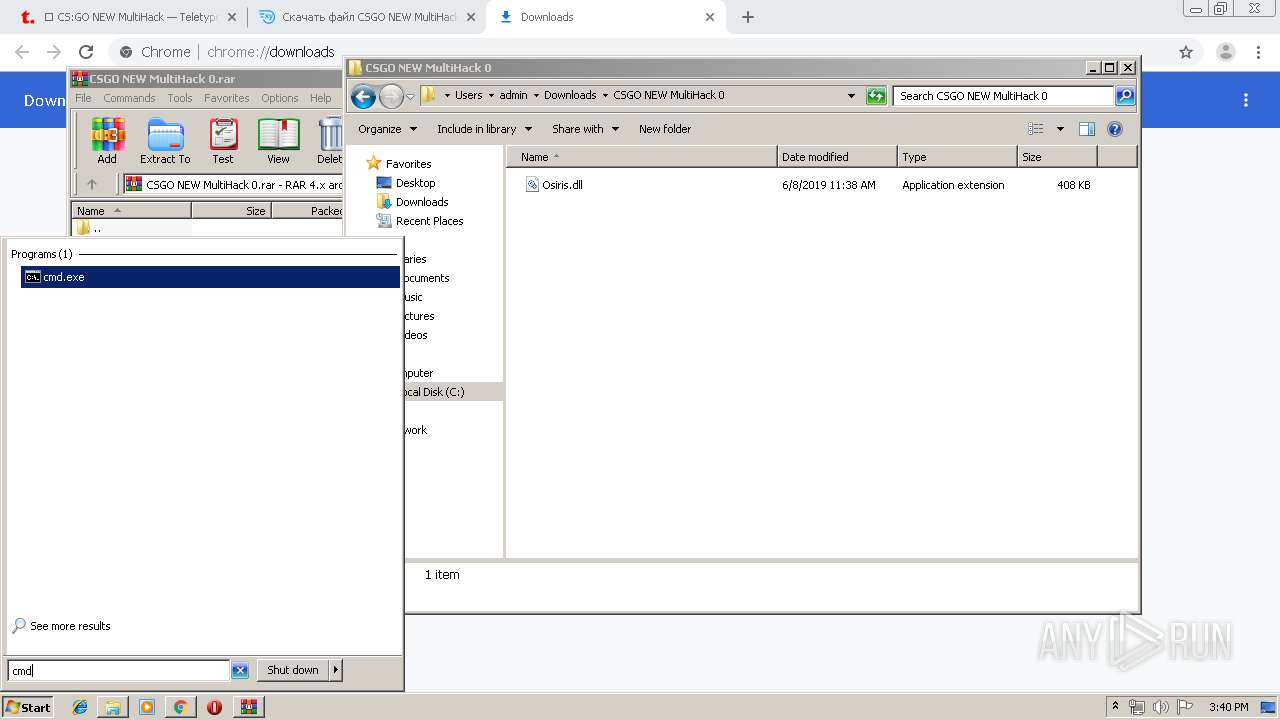The width and height of the screenshot is (1280, 720).
Task: Click the Start menu search input box
Action: [119, 670]
